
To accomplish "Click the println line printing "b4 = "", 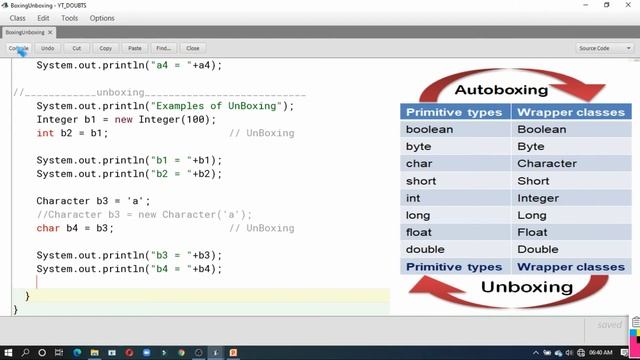I will click(x=129, y=269).
